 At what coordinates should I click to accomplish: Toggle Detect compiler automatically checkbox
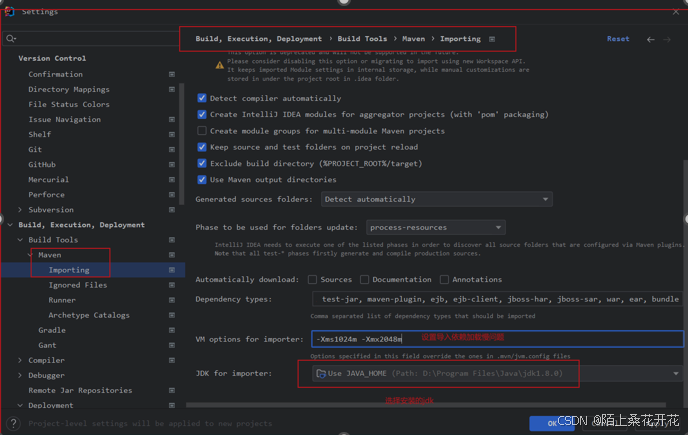(202, 98)
